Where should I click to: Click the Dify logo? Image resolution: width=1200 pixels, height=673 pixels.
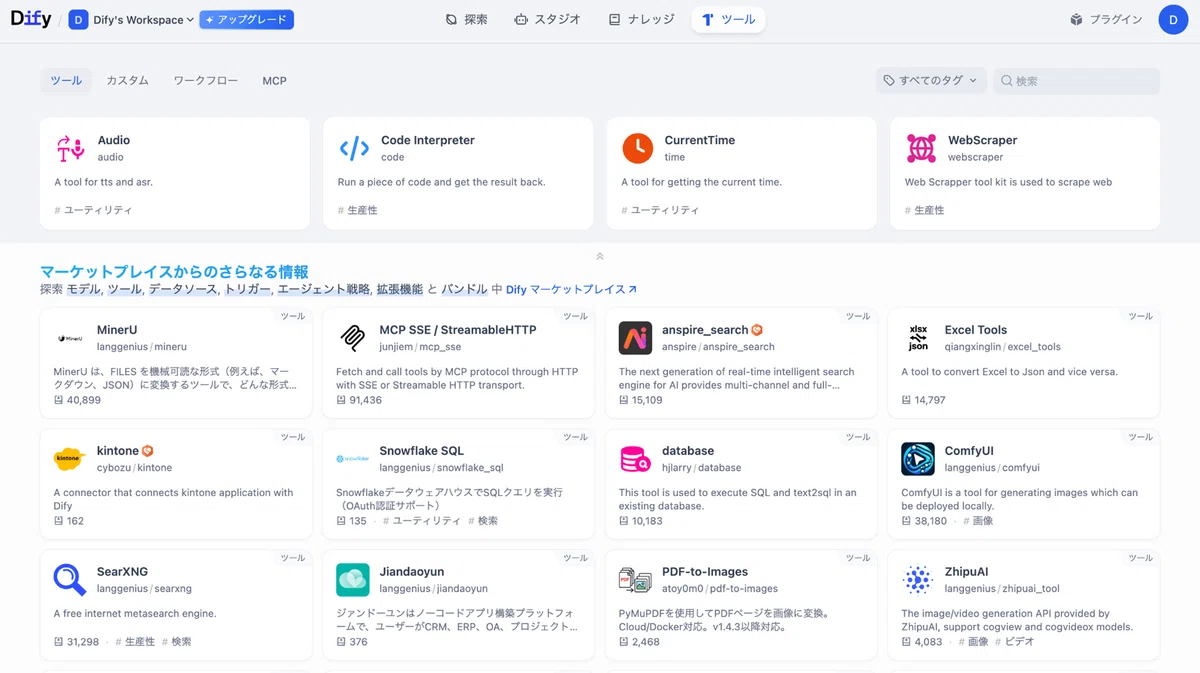[31, 19]
